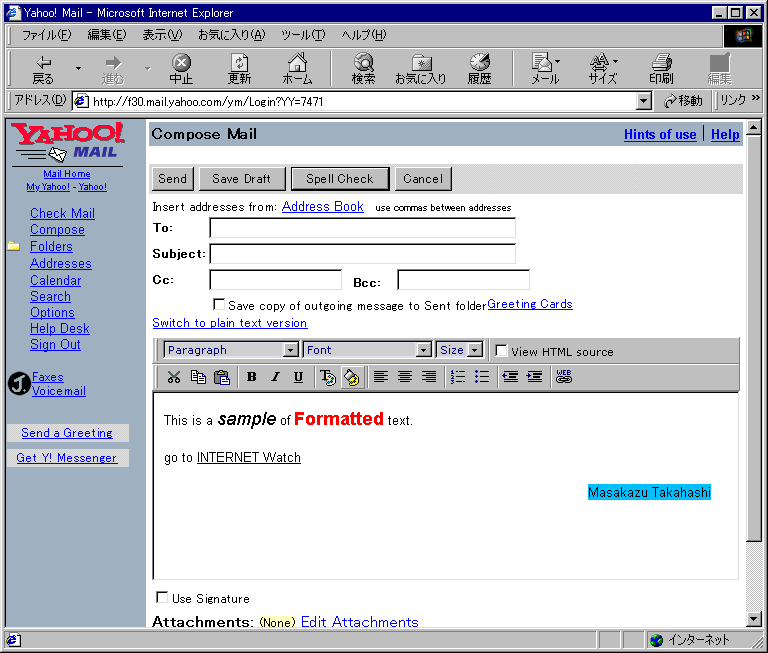Open Greeting Cards link

tap(530, 304)
